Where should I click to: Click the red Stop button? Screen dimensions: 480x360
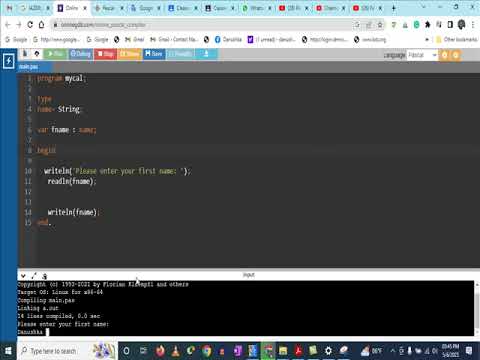coord(105,54)
